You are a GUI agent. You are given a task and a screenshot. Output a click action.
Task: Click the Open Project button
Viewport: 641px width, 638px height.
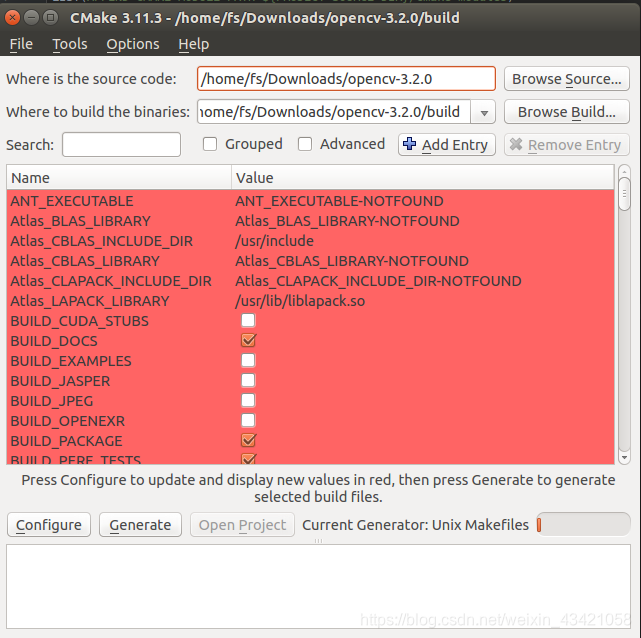(x=242, y=525)
